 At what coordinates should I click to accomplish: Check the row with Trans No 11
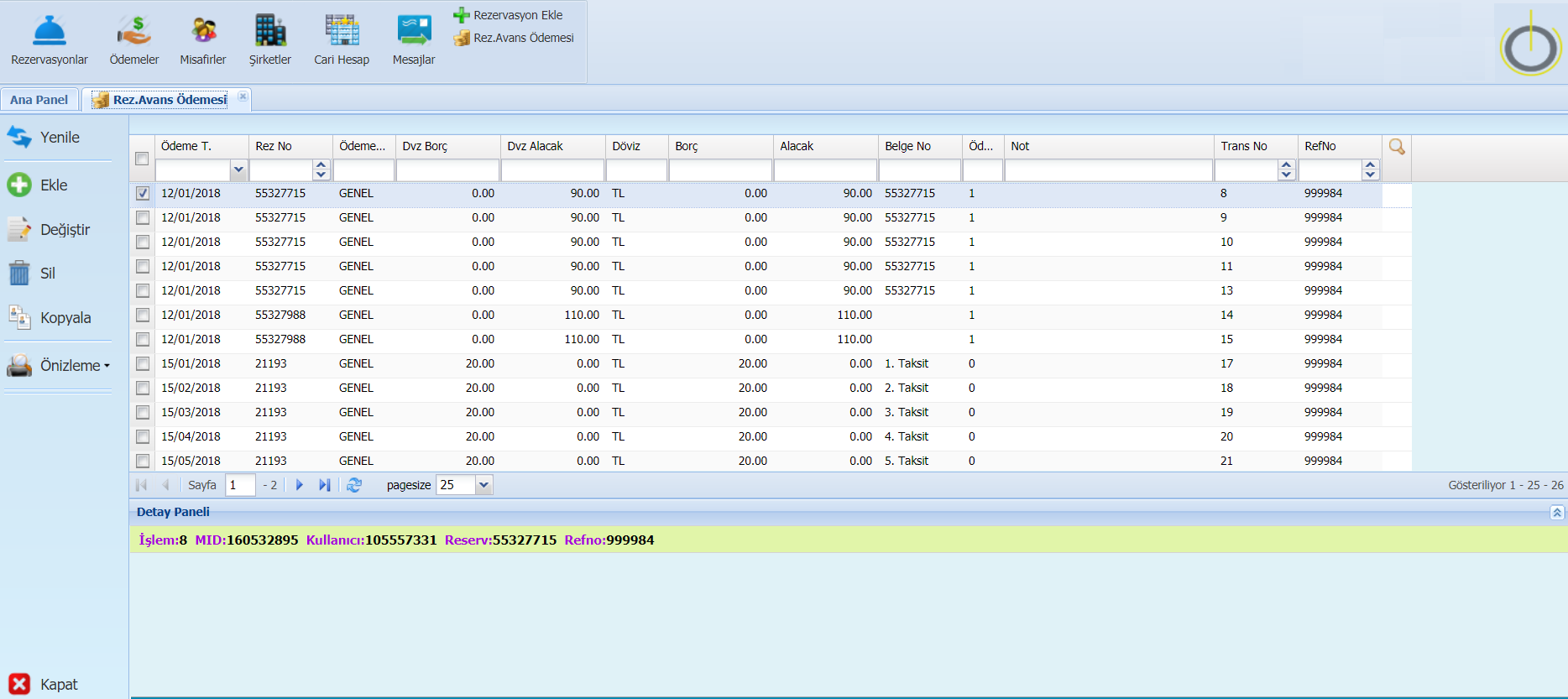[143, 266]
